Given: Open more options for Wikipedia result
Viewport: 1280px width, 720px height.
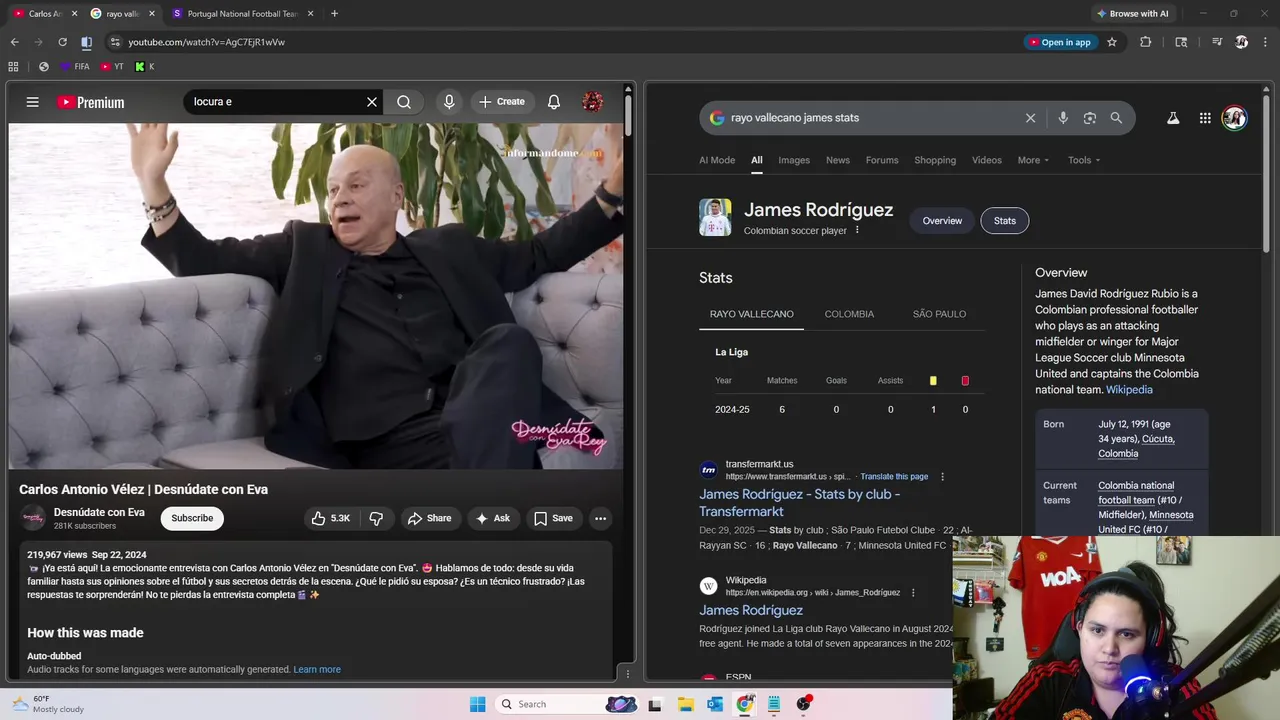Looking at the screenshot, I should click(x=913, y=593).
